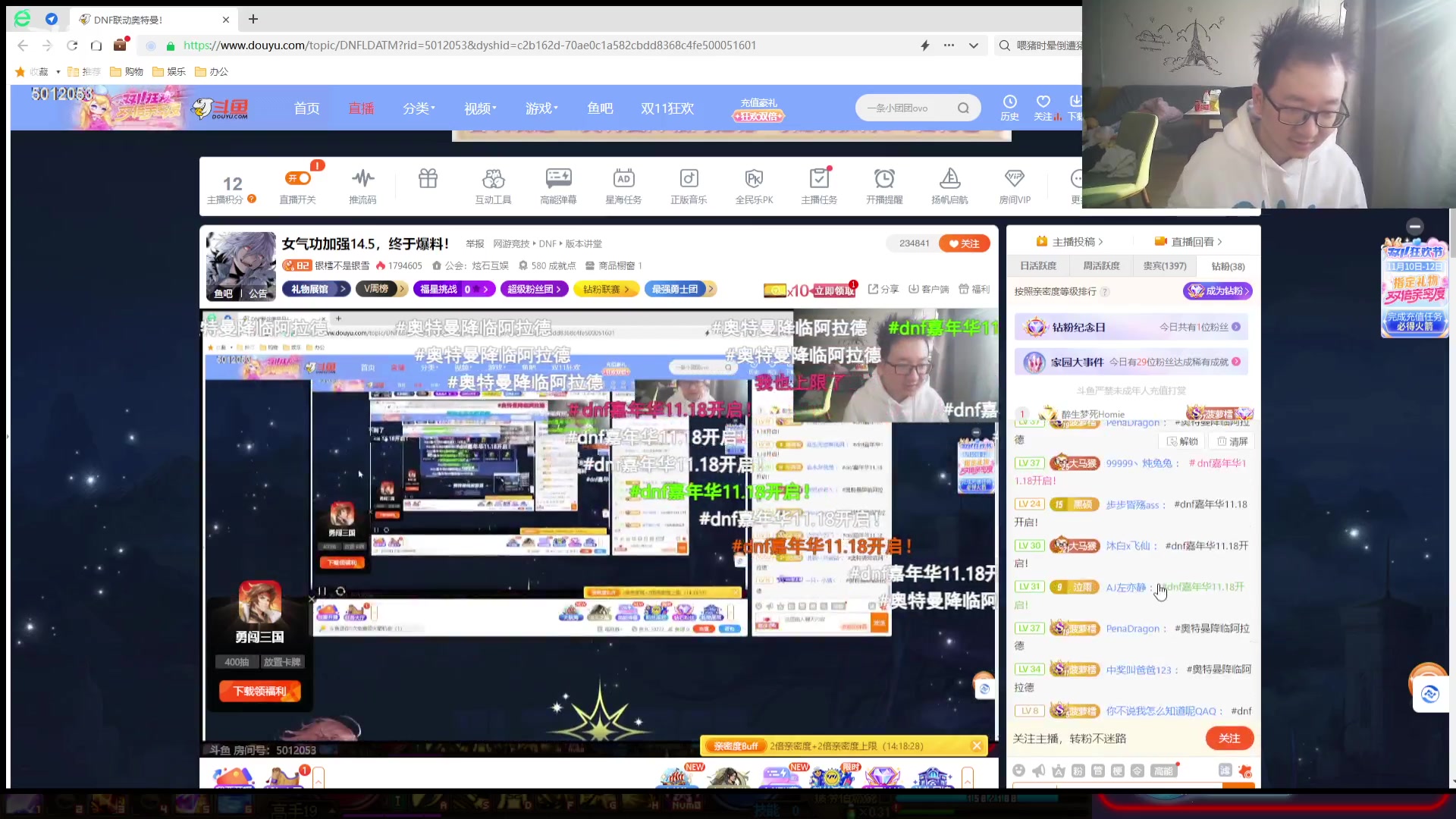Expand the 直播回看 section

(1188, 242)
